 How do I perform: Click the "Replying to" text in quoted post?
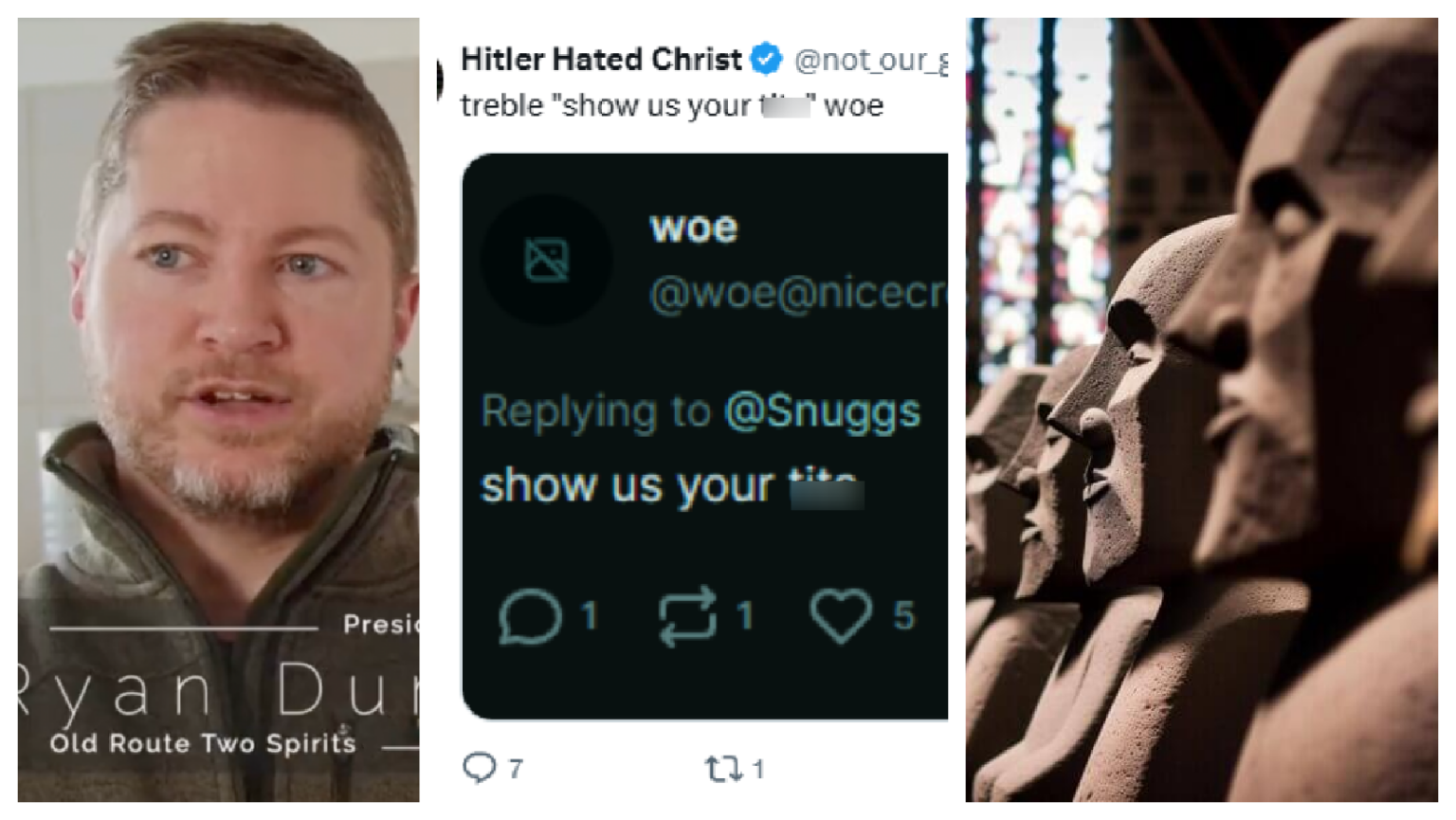coord(595,411)
